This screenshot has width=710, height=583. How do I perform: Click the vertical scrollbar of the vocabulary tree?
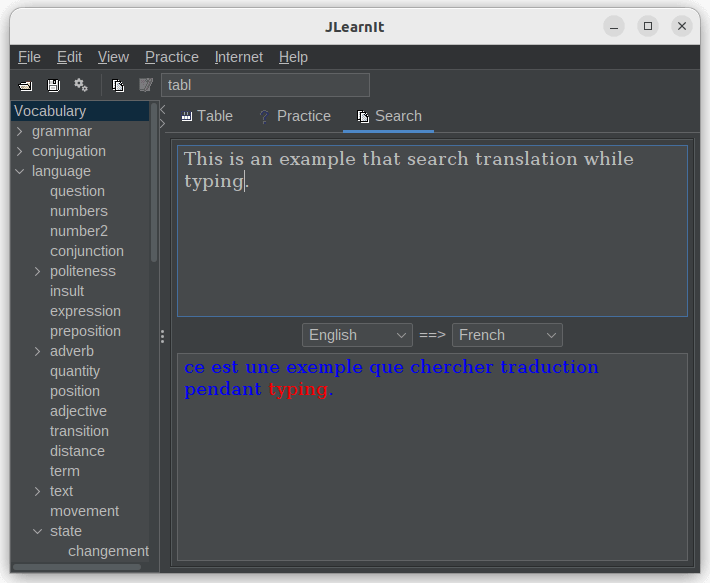pyautogui.click(x=154, y=182)
